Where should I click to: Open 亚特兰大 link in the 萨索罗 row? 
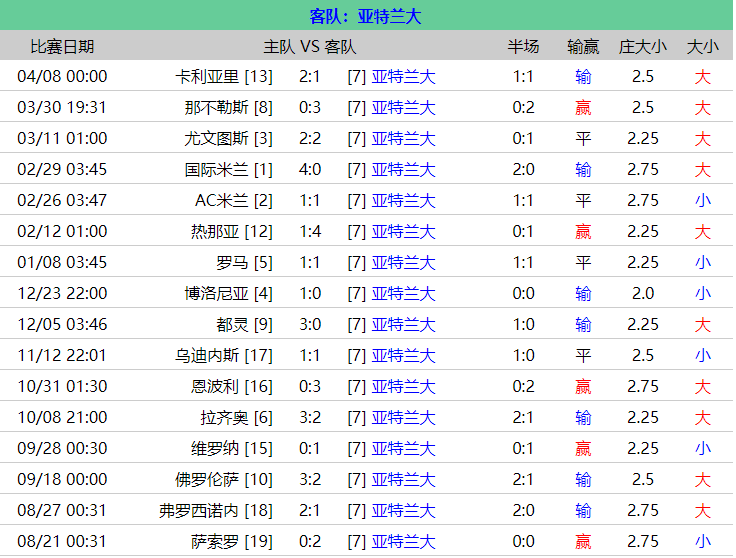403,541
